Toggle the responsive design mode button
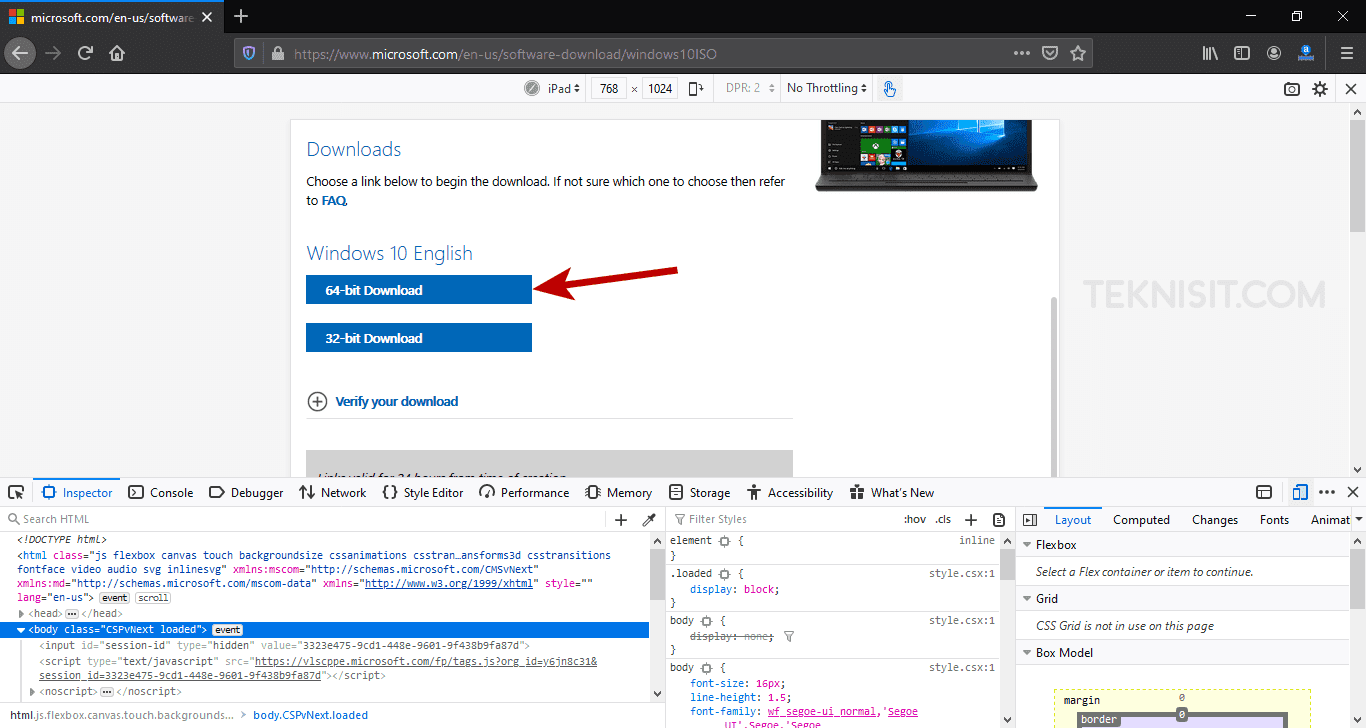Screen dimensions: 1366x728 (x=1300, y=492)
